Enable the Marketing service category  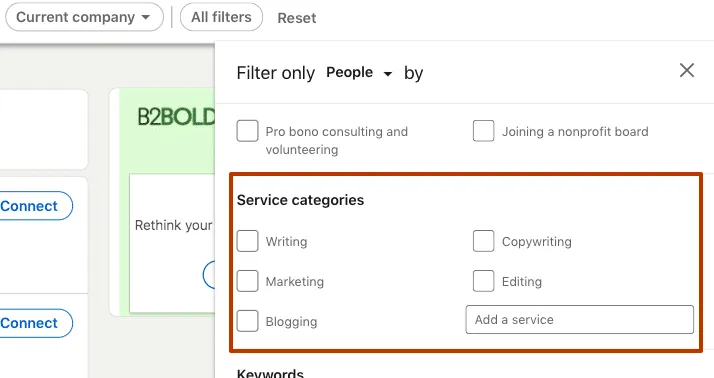[247, 281]
